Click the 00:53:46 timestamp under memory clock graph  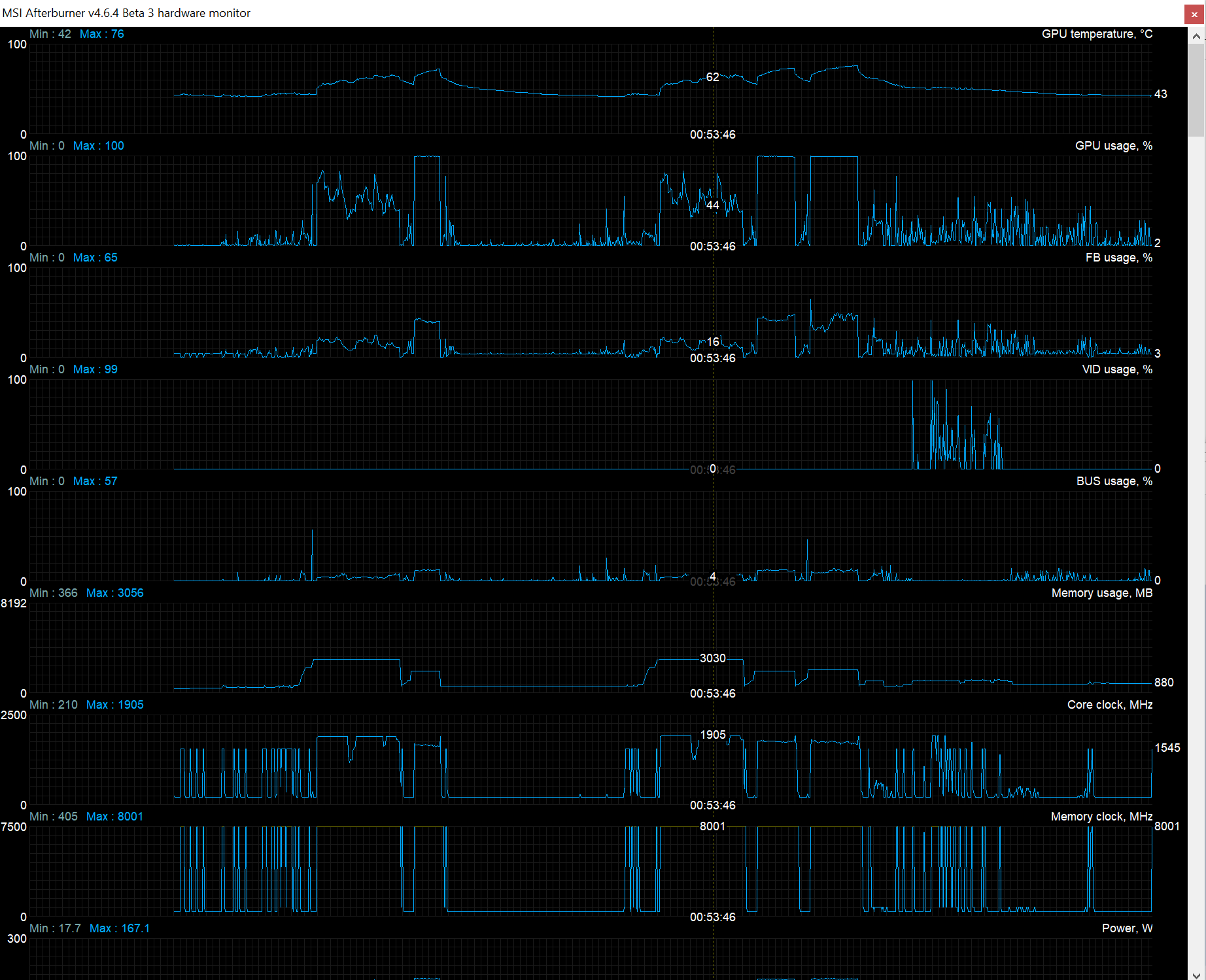click(x=713, y=917)
